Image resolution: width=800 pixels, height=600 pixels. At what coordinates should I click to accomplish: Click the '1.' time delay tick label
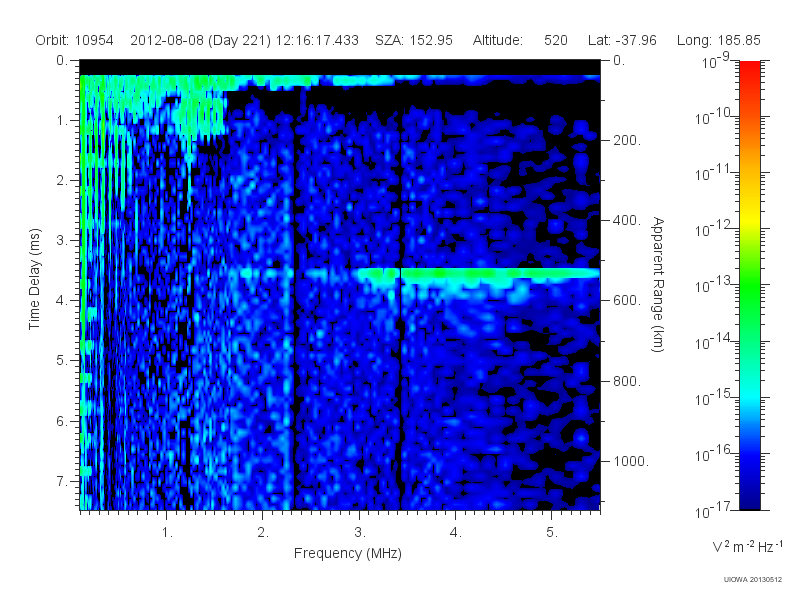point(62,121)
